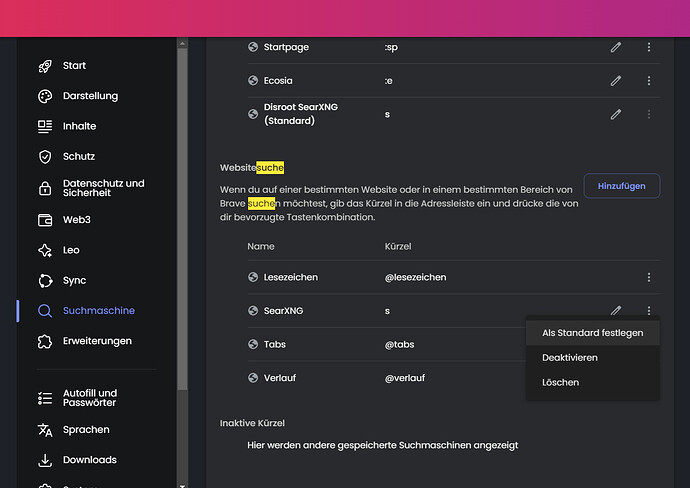Screen dimensions: 690x488
Task: Click the Downloads arrow icon
Action: (x=45, y=460)
